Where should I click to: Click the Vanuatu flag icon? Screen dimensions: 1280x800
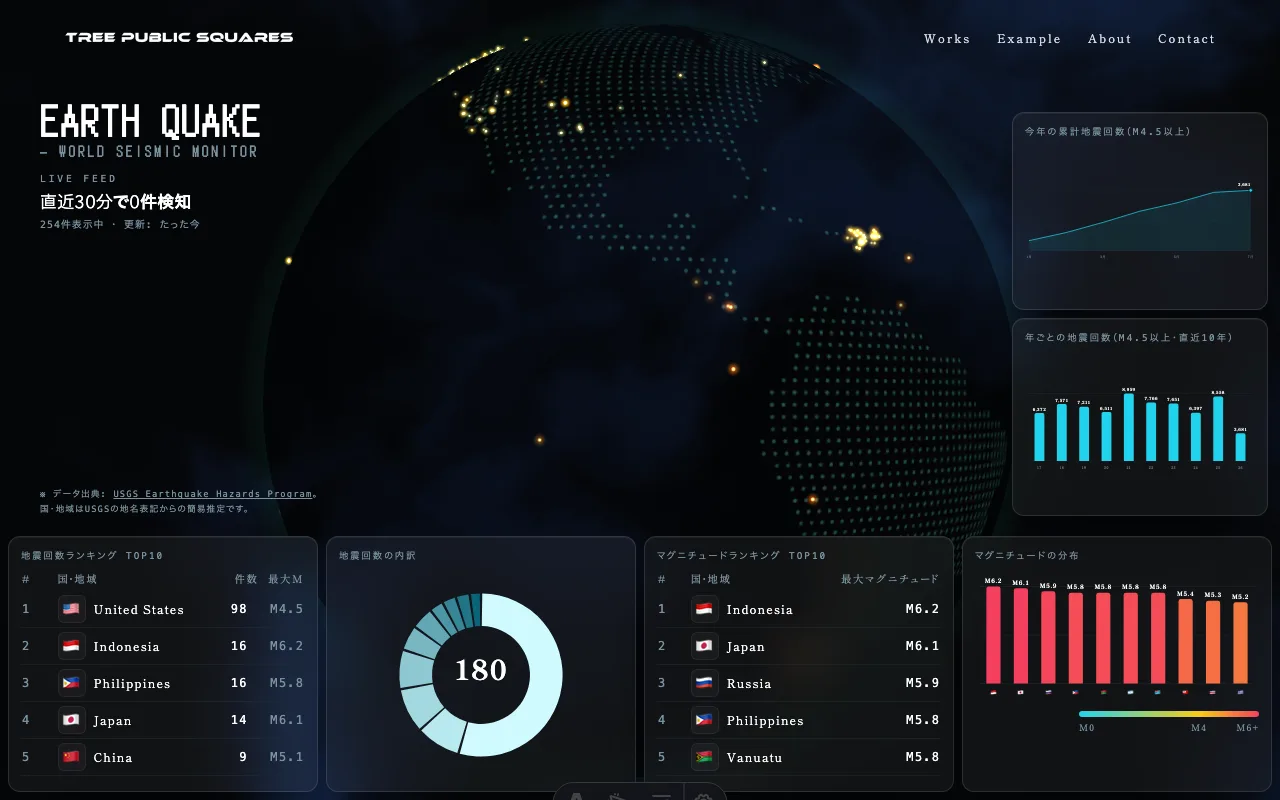click(705, 757)
